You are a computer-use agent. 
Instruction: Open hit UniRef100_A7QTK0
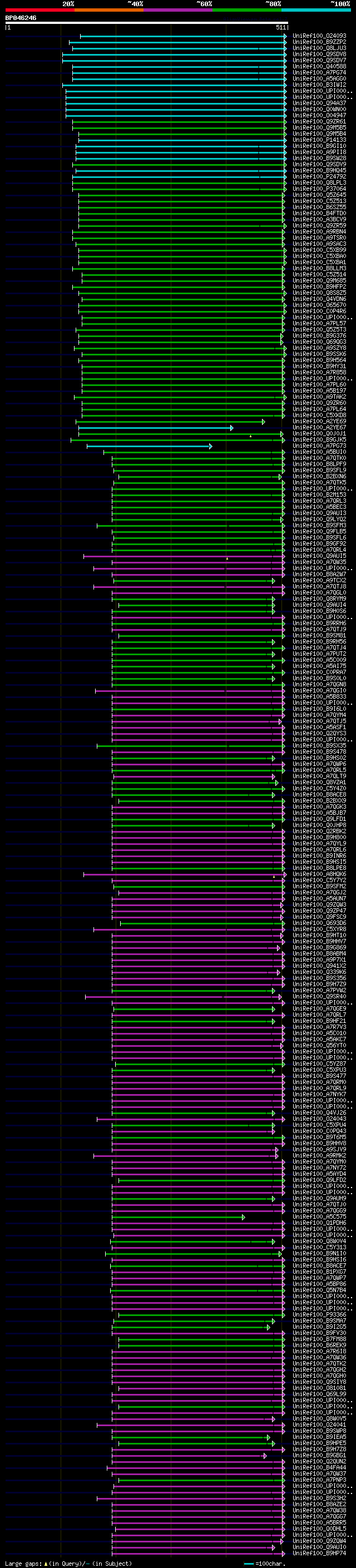tap(319, 458)
